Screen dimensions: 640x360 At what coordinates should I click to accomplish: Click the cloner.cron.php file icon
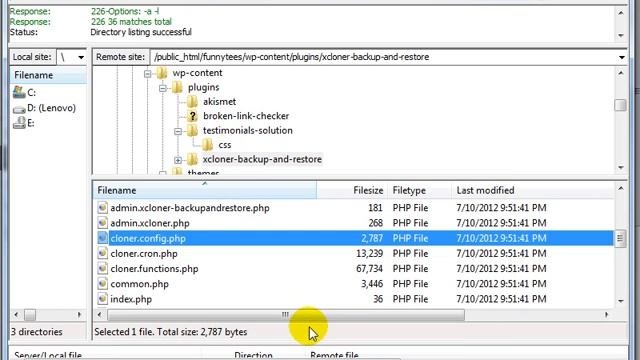[102, 253]
